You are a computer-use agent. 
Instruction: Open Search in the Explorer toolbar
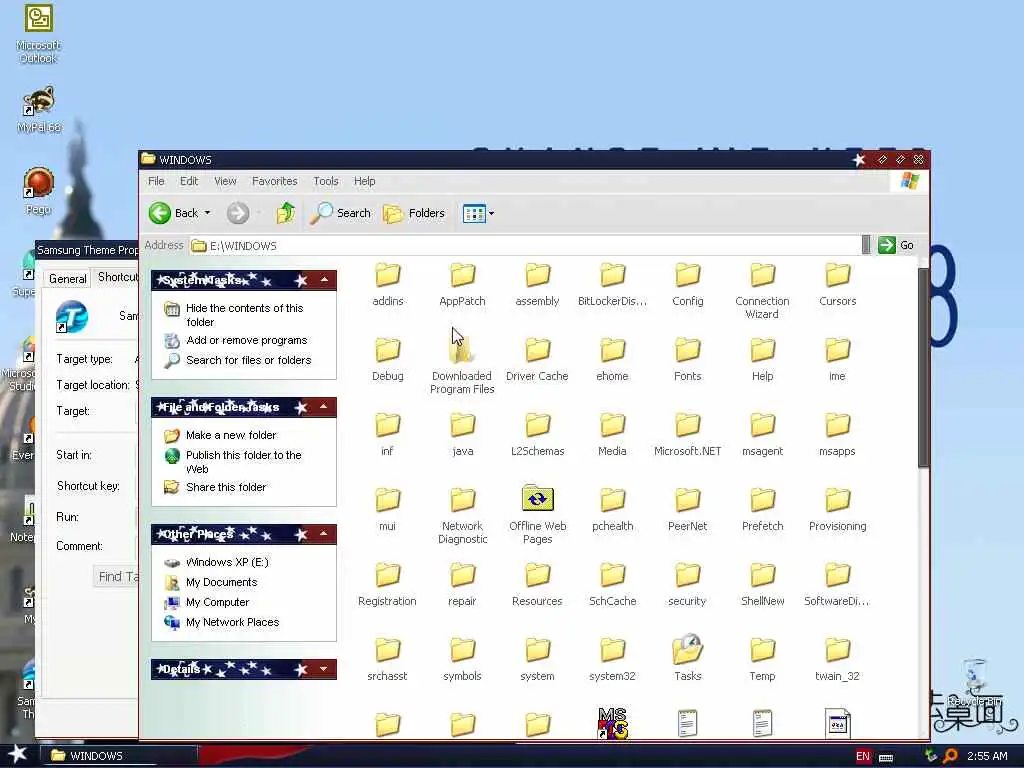[340, 213]
